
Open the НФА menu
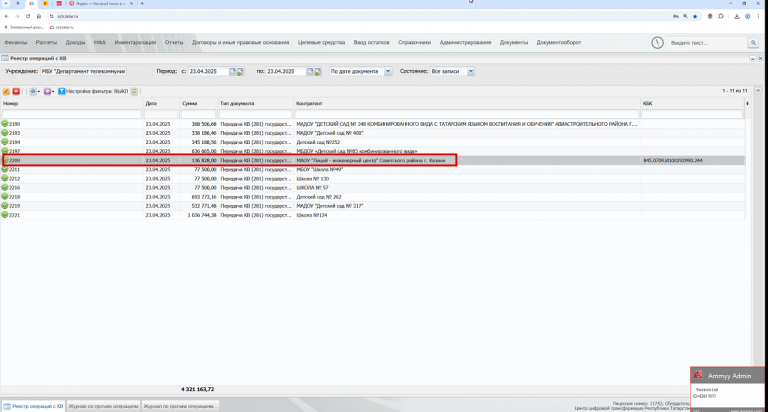click(100, 43)
